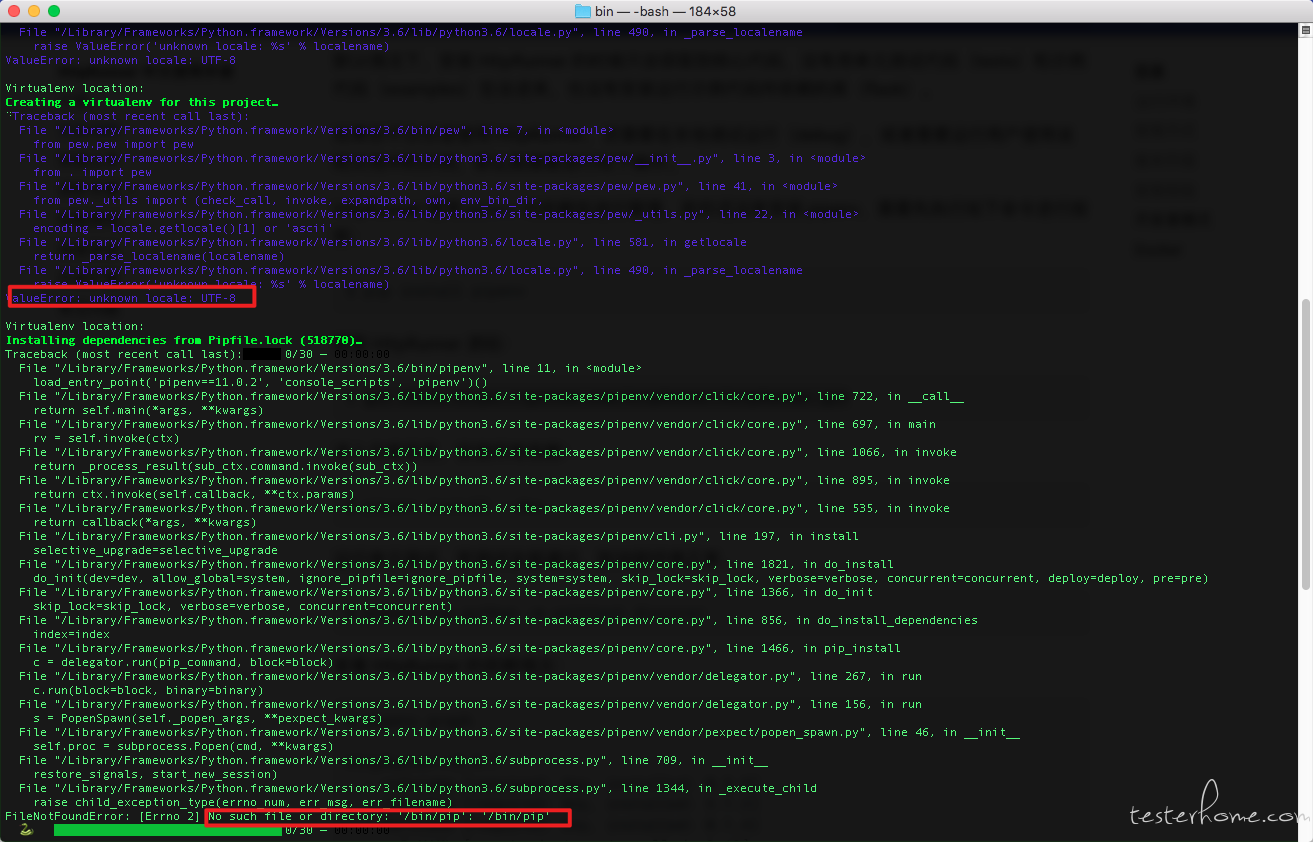Click the subprocess.py 'line 1344, in _execute_child' line
This screenshot has height=842, width=1313.
418,788
